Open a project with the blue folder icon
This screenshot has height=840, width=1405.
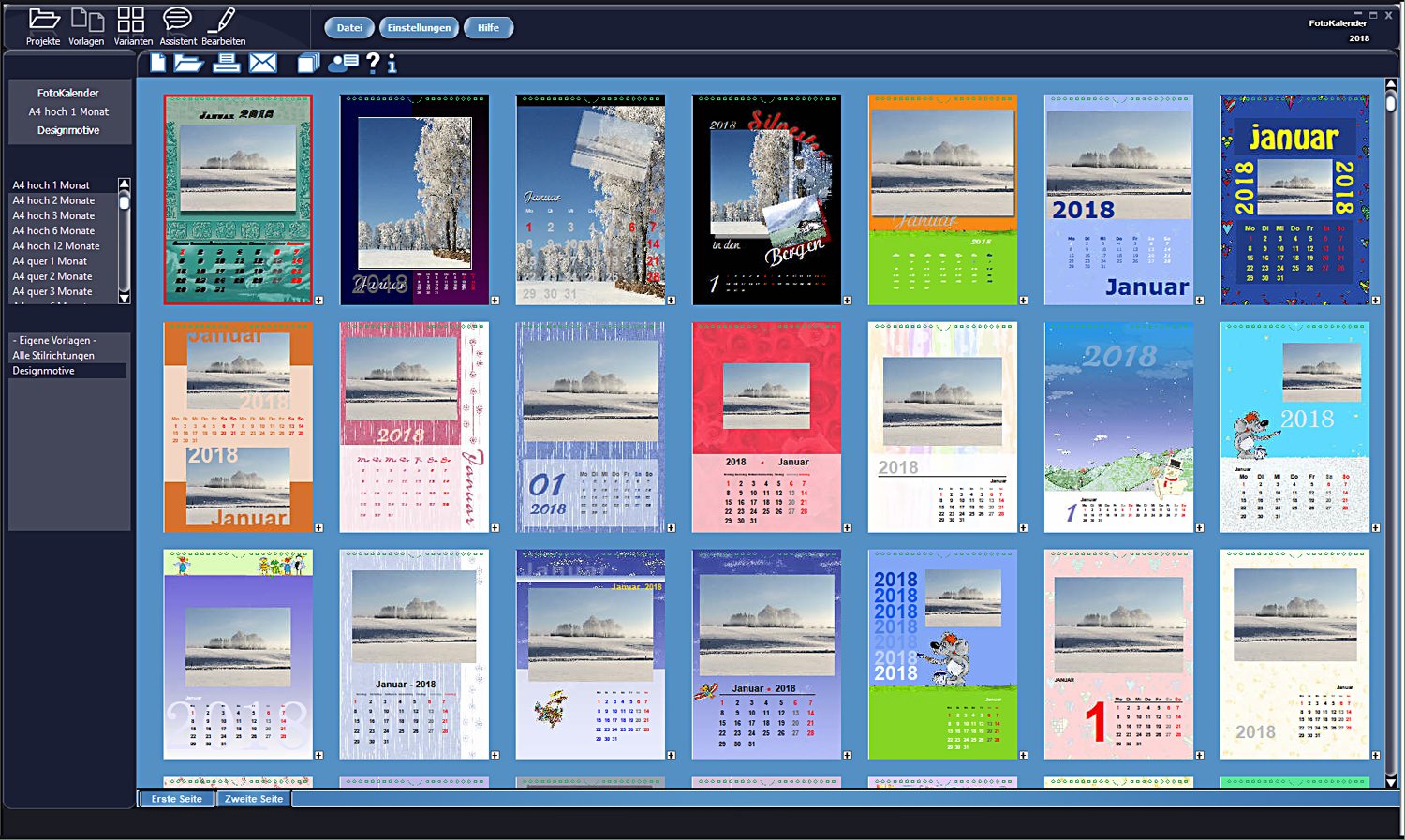point(188,63)
